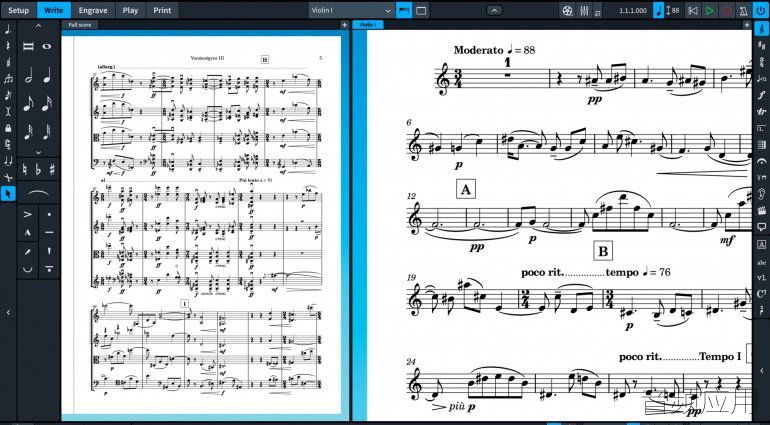
Task: Open the Violin I layout dropdown
Action: pos(352,10)
